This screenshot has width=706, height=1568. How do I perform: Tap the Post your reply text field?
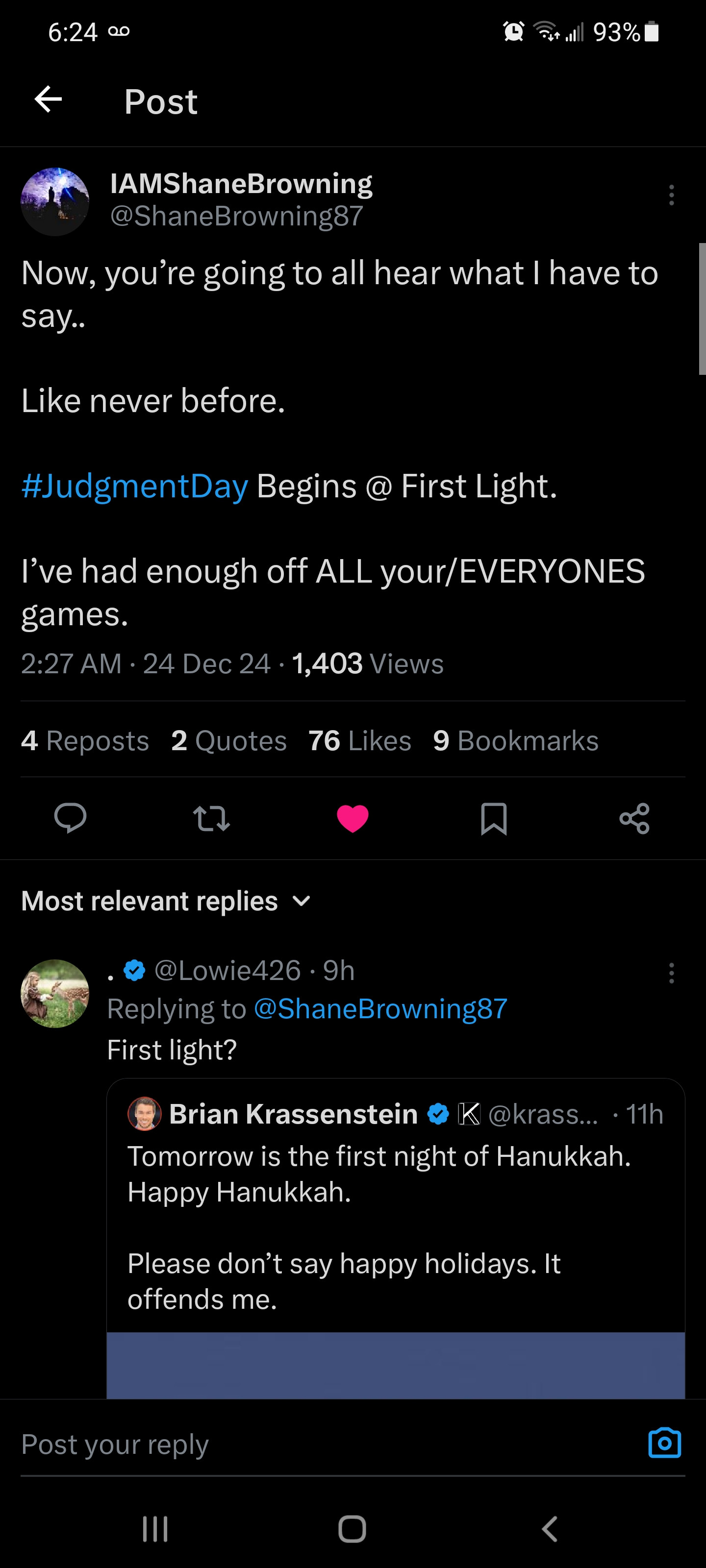tap(304, 1444)
